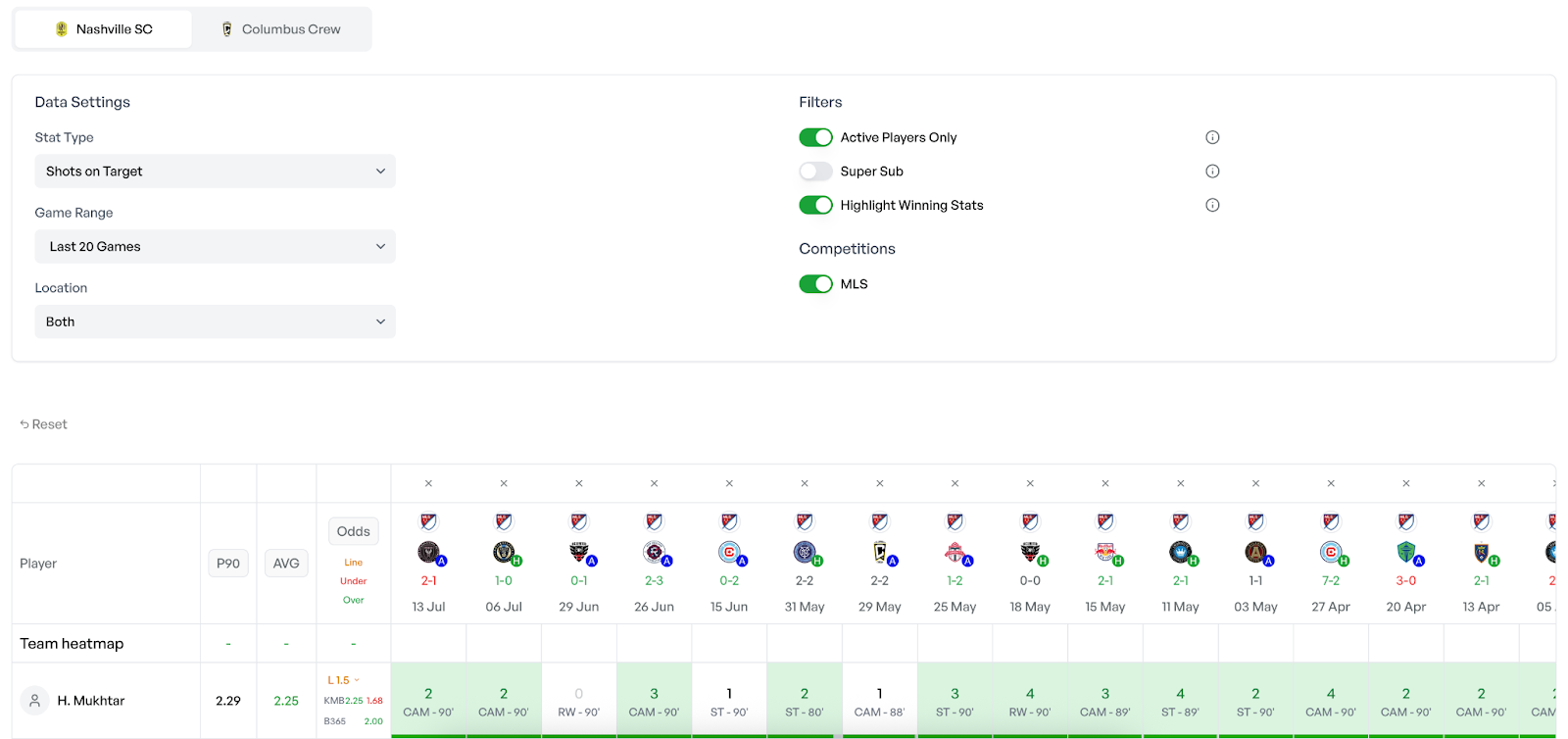Click info icon beside Active Players Only

[1212, 137]
